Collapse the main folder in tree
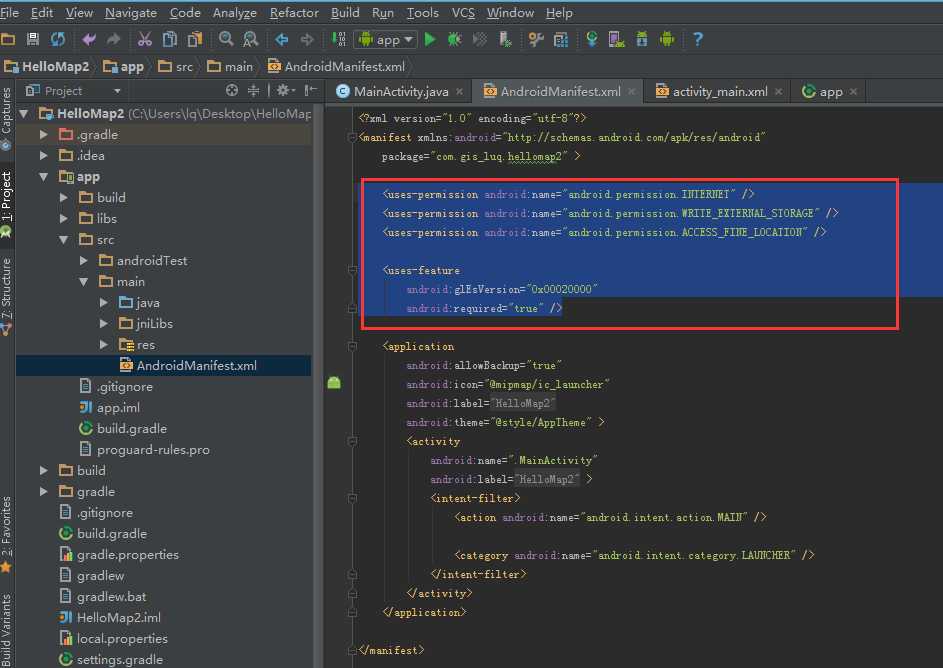The width and height of the screenshot is (943, 668). click(84, 281)
